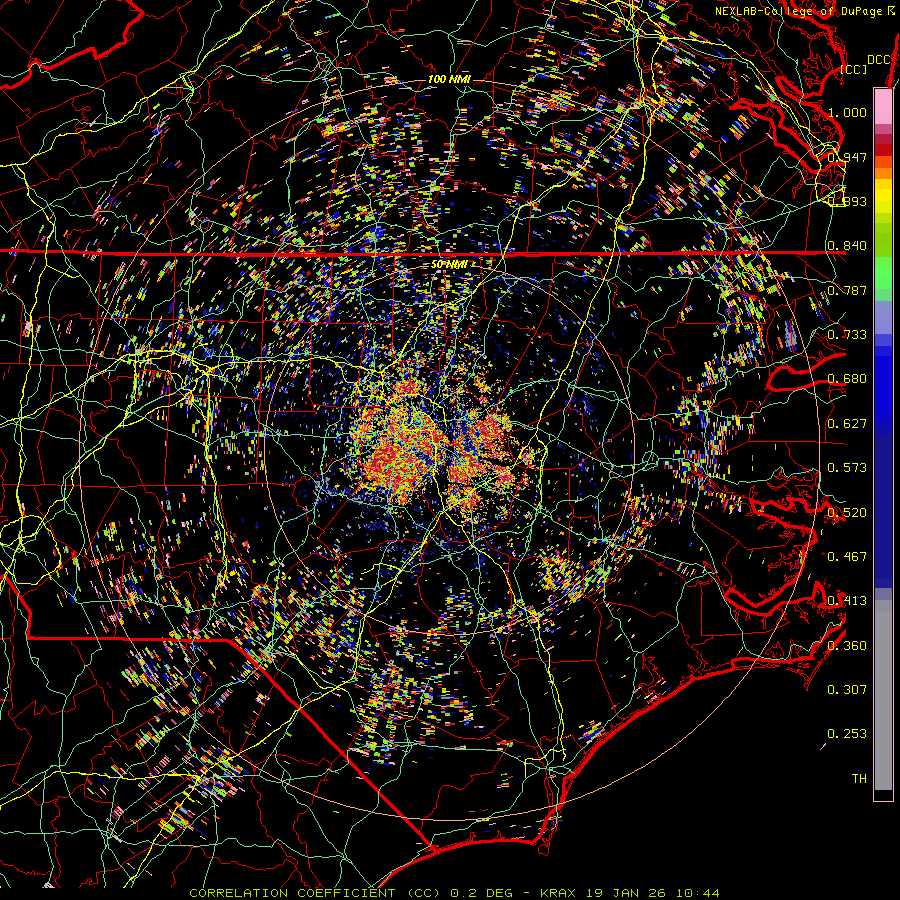Viewport: 900px width, 900px height.
Task: Select the 0.840 scale value
Action: point(847,245)
